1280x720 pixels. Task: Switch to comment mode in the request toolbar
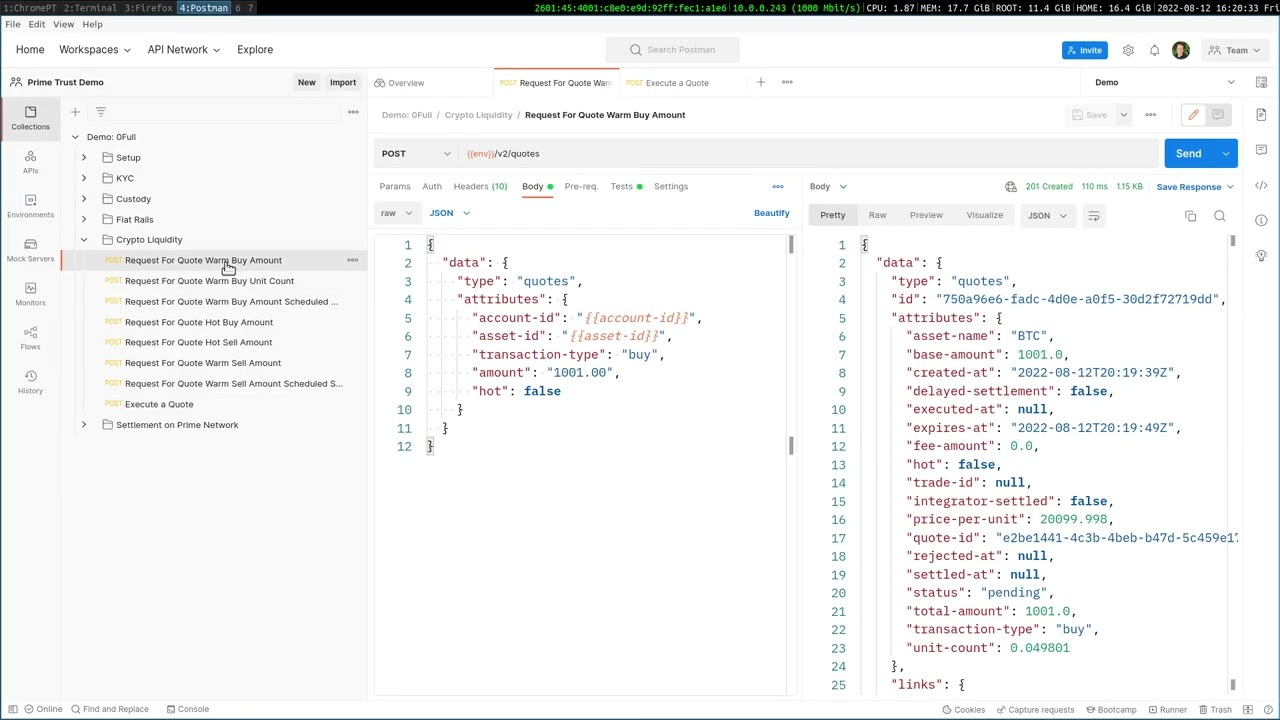pyautogui.click(x=1218, y=115)
